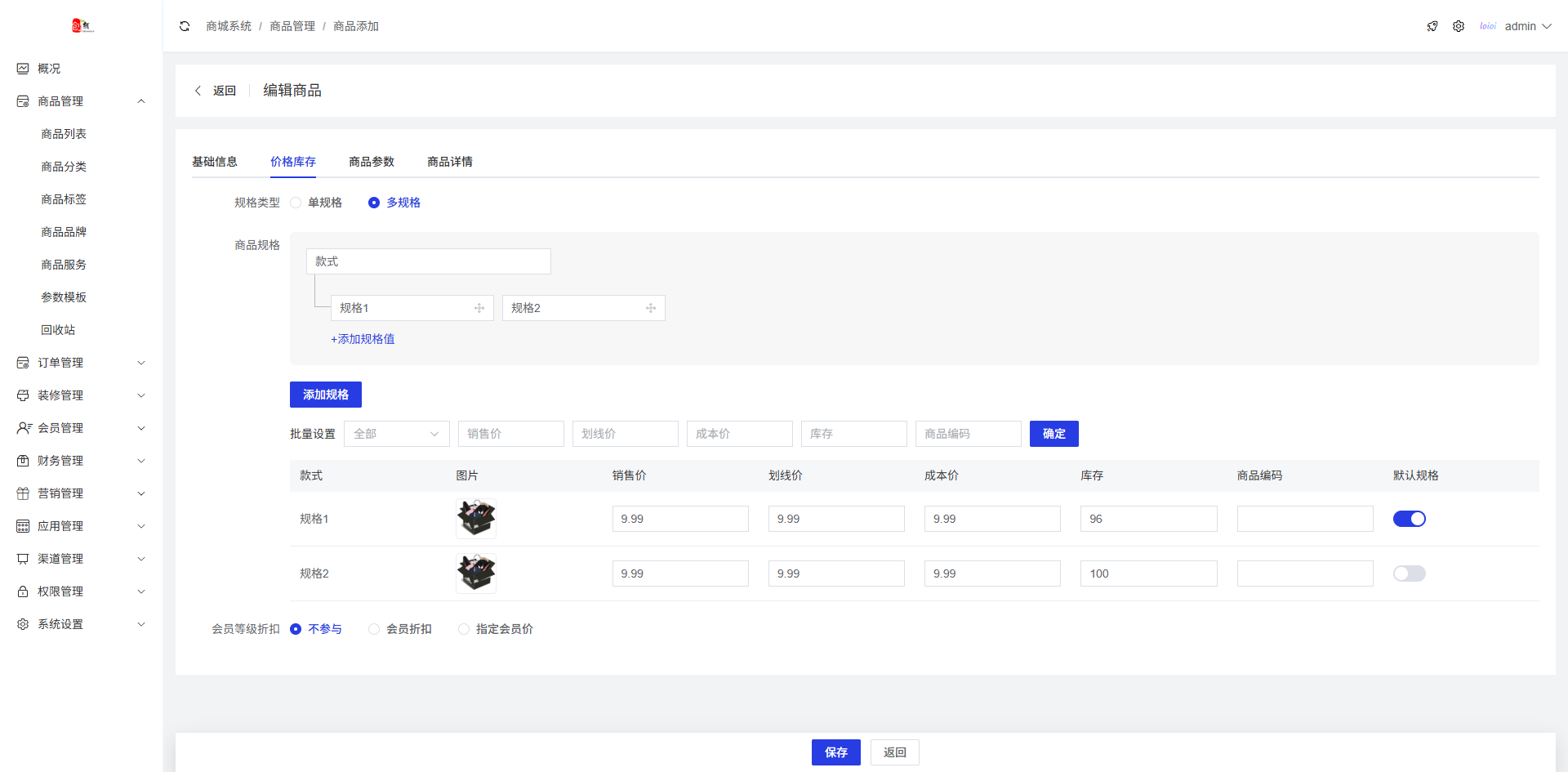Viewport: 1568px width, 772px height.
Task: Select 指定会员价 radio option
Action: click(x=496, y=629)
